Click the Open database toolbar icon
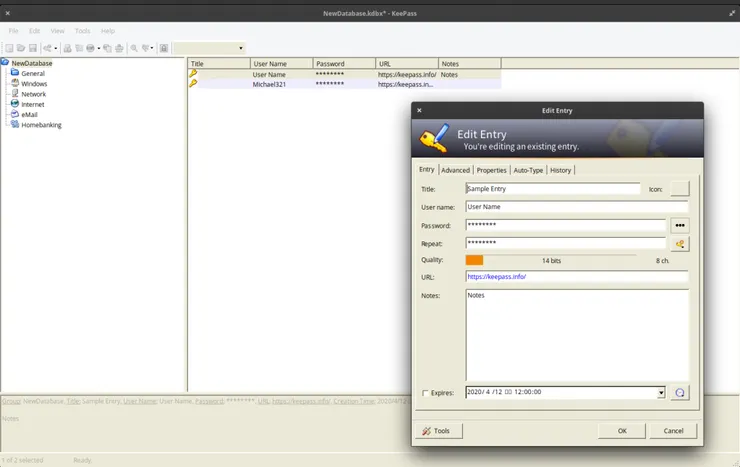740x467 pixels. coord(21,48)
